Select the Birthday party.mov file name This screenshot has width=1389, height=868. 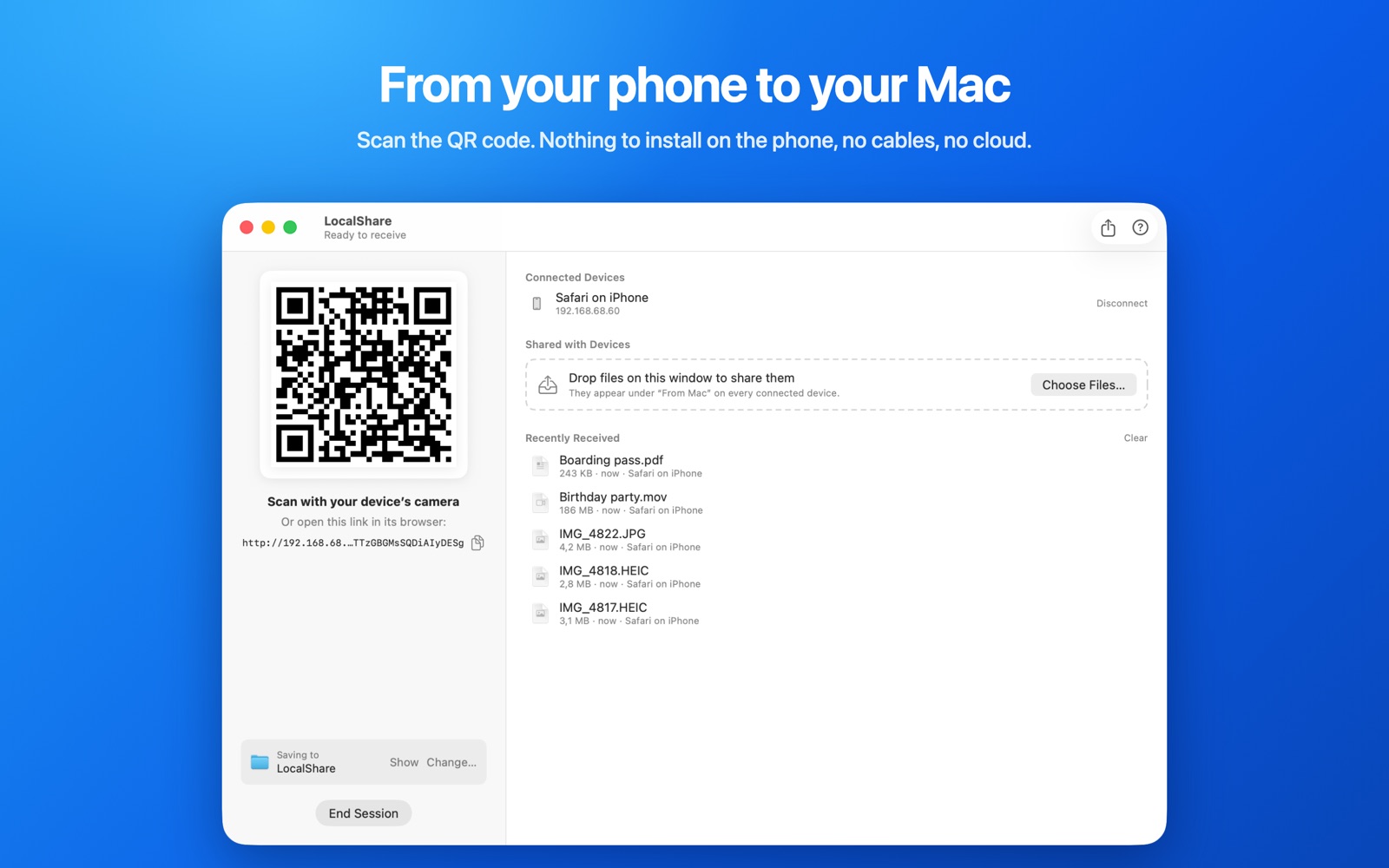click(613, 496)
